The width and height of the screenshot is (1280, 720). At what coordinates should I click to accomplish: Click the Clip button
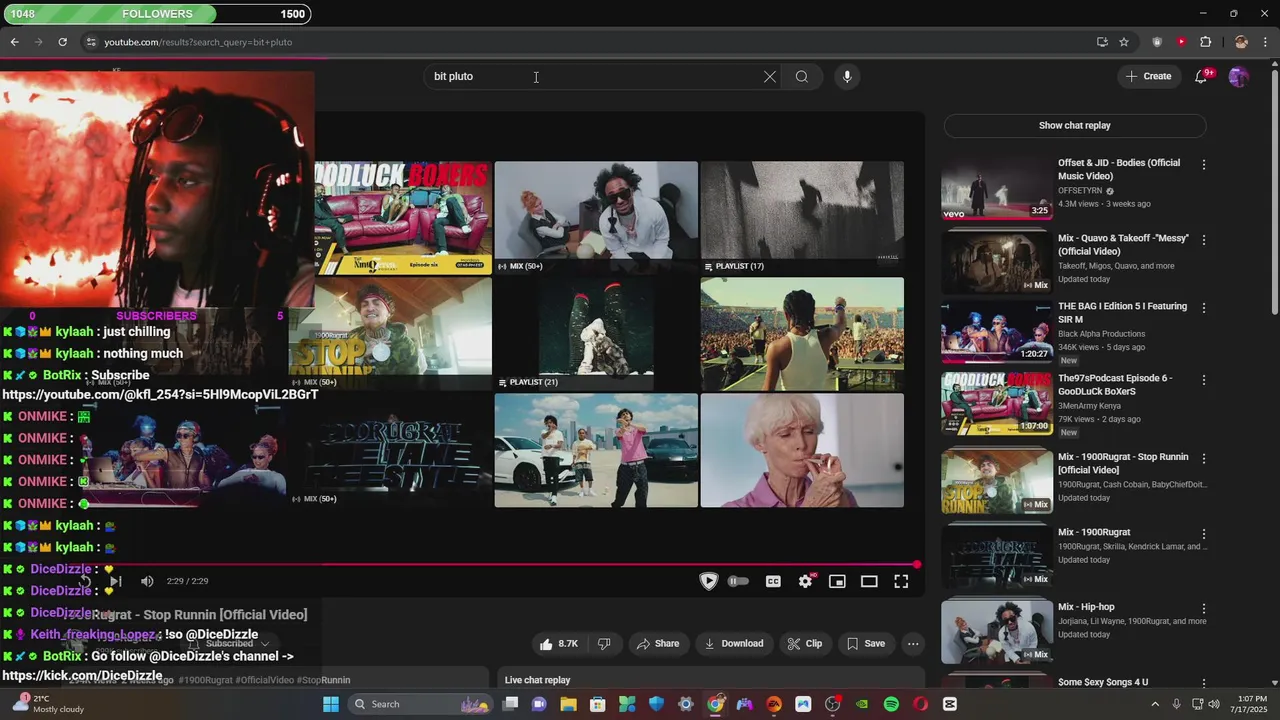[x=805, y=644]
